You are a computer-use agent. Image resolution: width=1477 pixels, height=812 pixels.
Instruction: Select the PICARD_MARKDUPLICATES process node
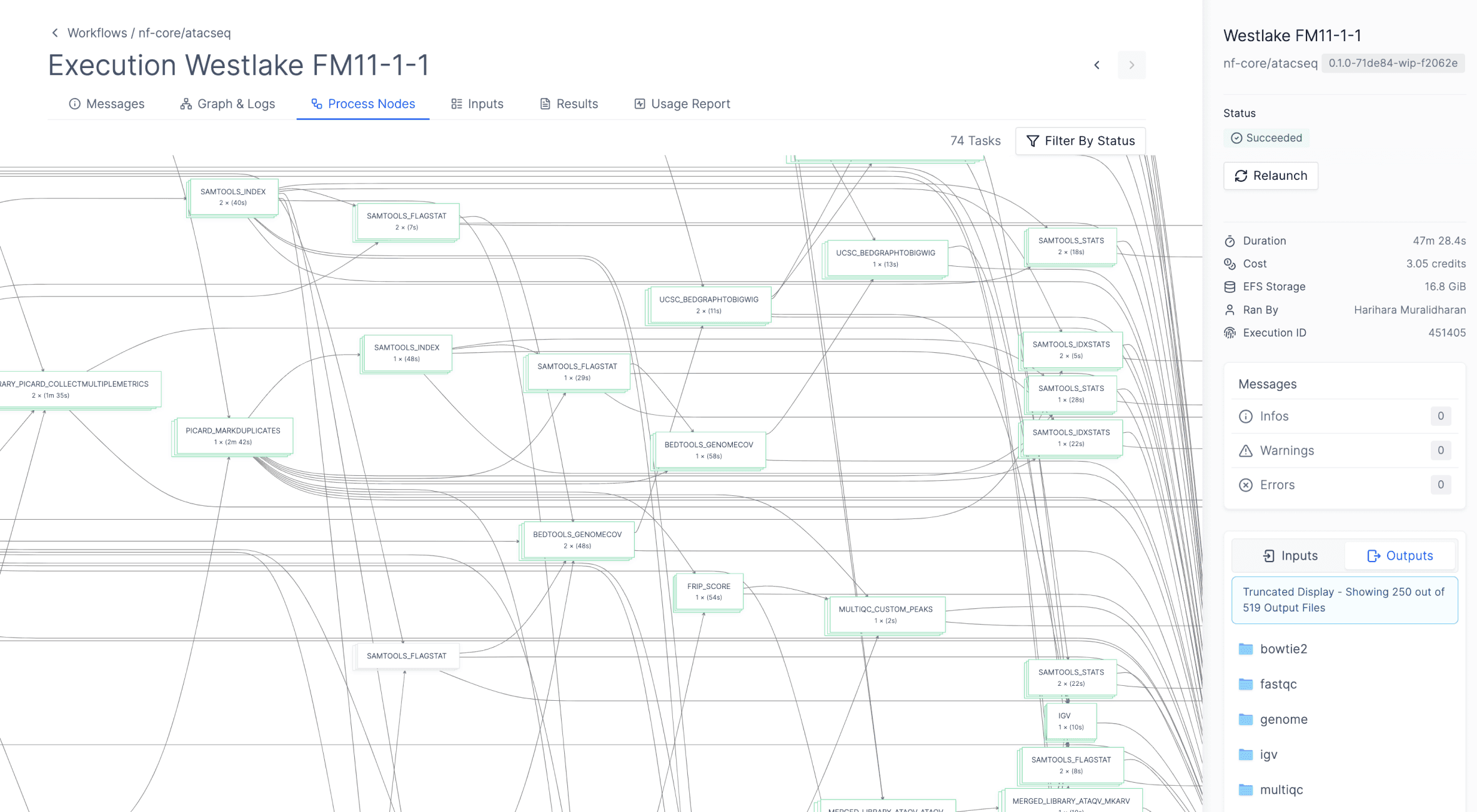tap(233, 436)
